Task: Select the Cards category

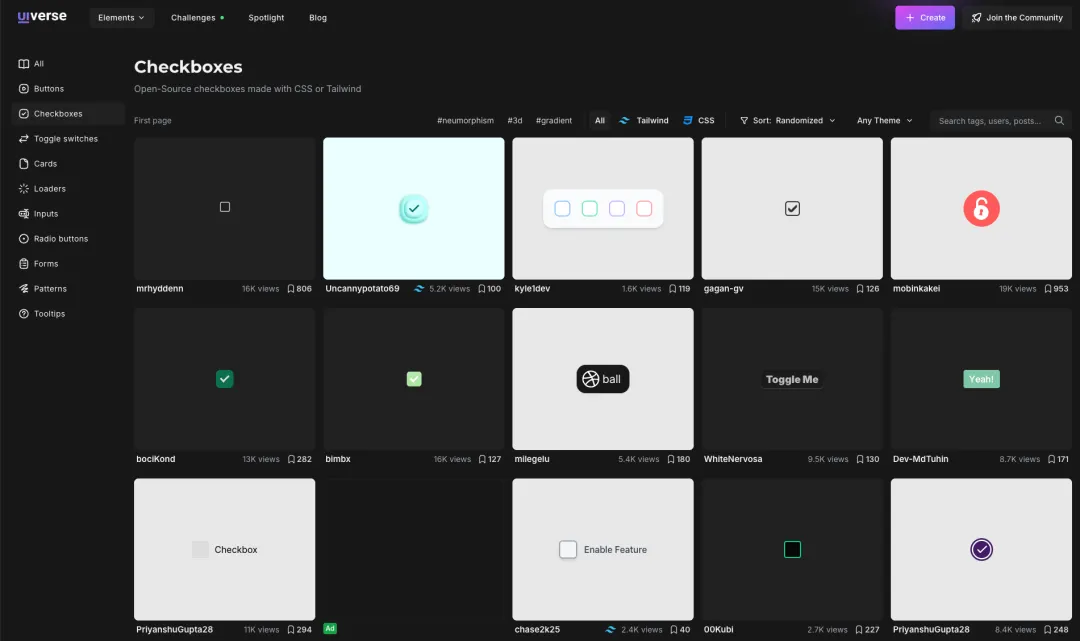Action: tap(41, 163)
